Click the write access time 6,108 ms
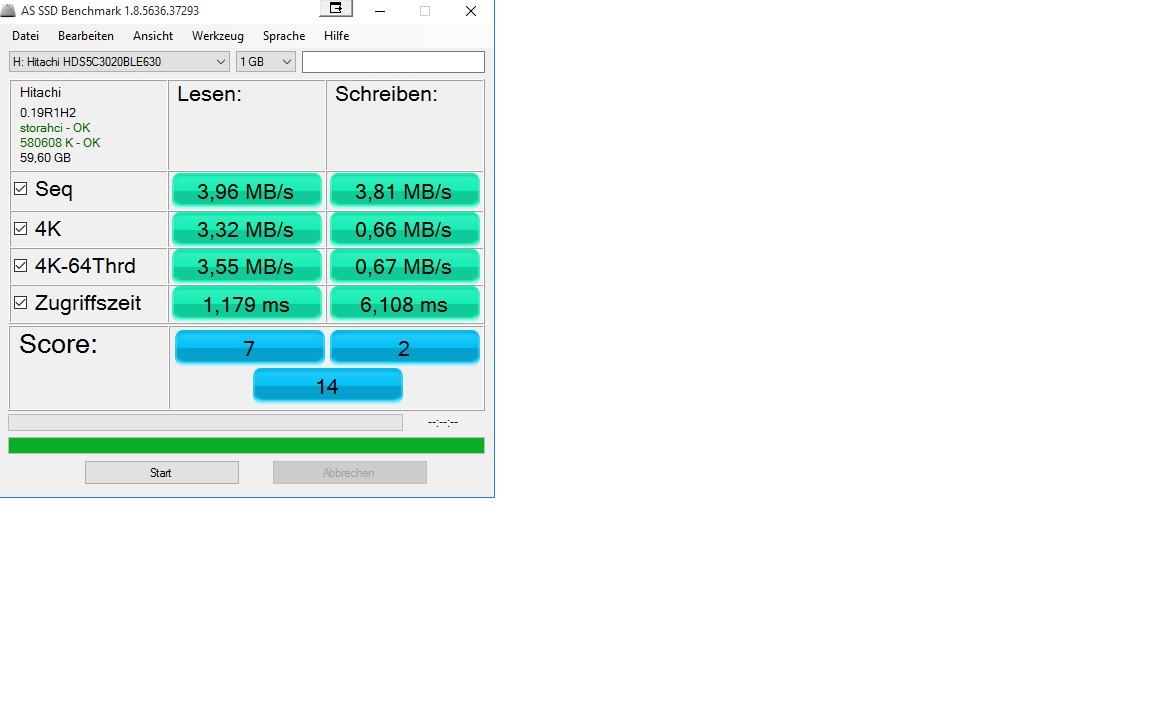 [405, 303]
